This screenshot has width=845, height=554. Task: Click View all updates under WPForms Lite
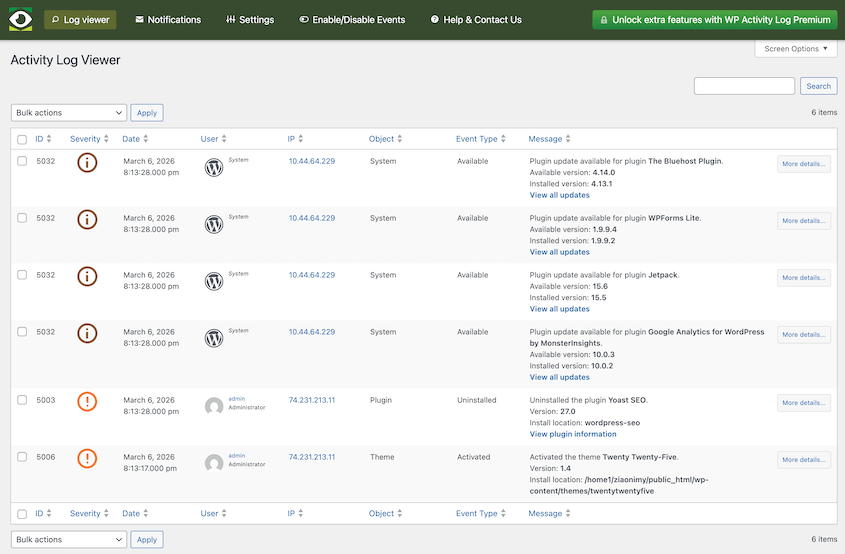tap(559, 252)
